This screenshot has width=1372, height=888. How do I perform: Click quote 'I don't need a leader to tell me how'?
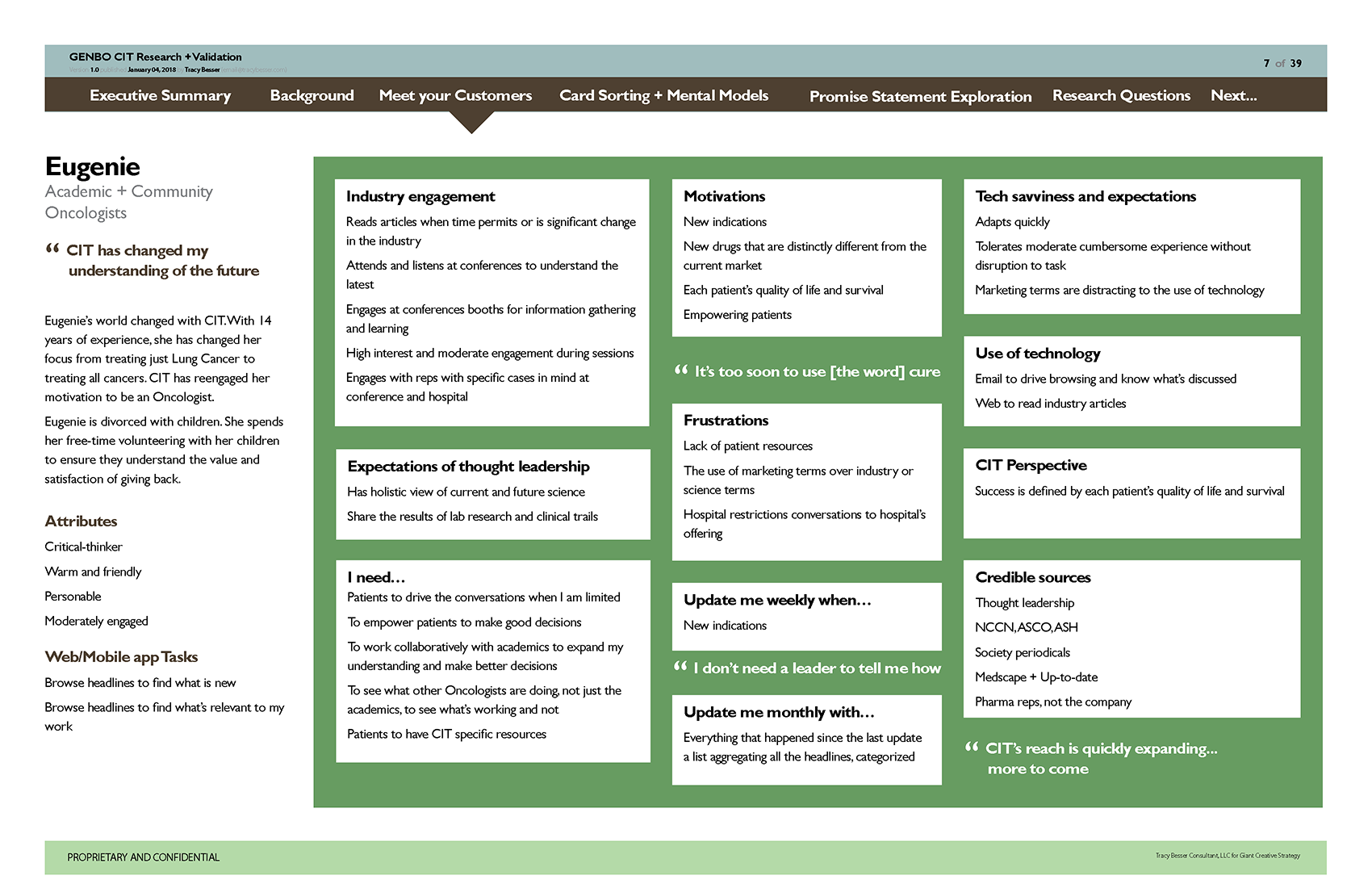click(807, 668)
